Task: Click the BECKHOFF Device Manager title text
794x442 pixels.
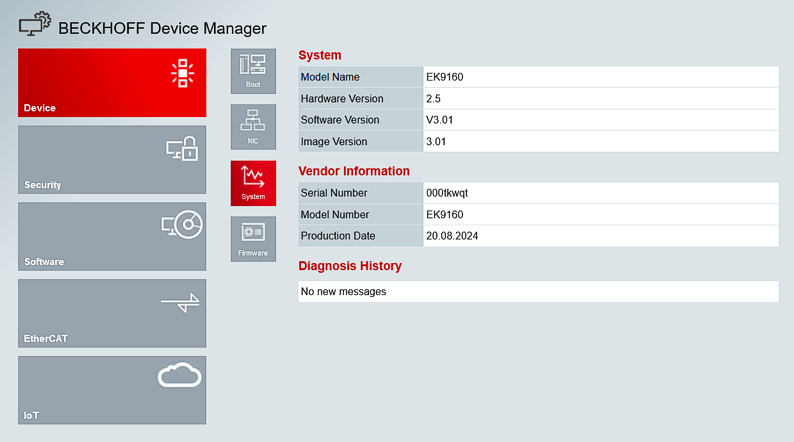Action: pyautogui.click(x=162, y=28)
